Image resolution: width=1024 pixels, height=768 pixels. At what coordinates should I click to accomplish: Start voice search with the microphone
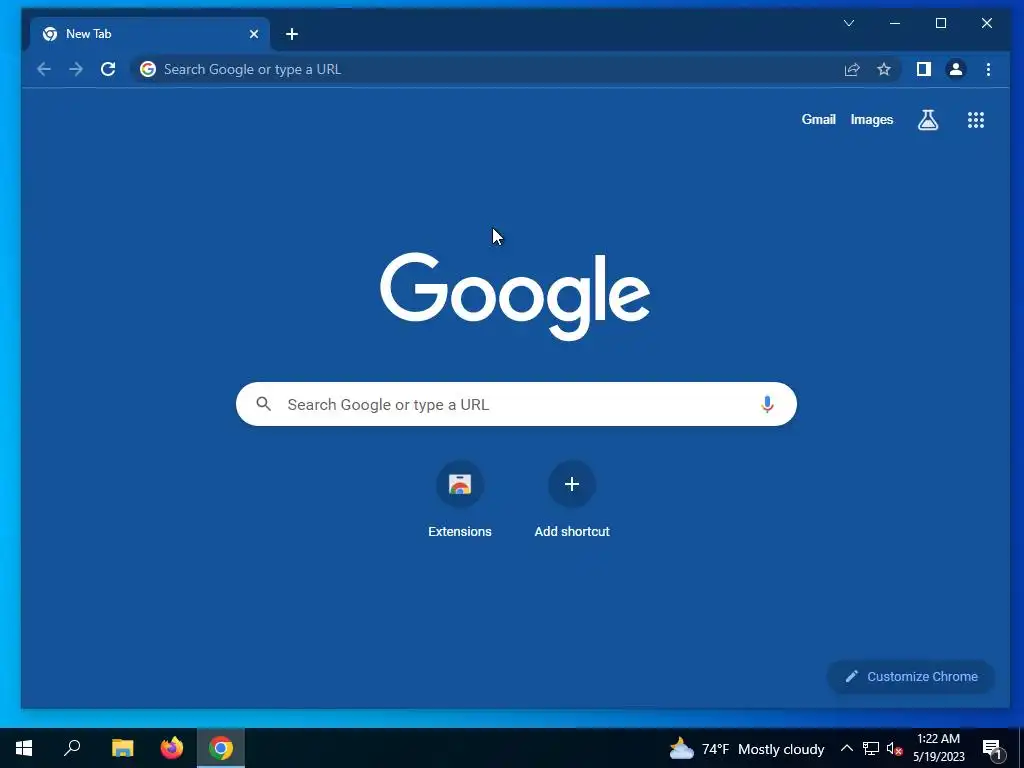click(x=767, y=404)
